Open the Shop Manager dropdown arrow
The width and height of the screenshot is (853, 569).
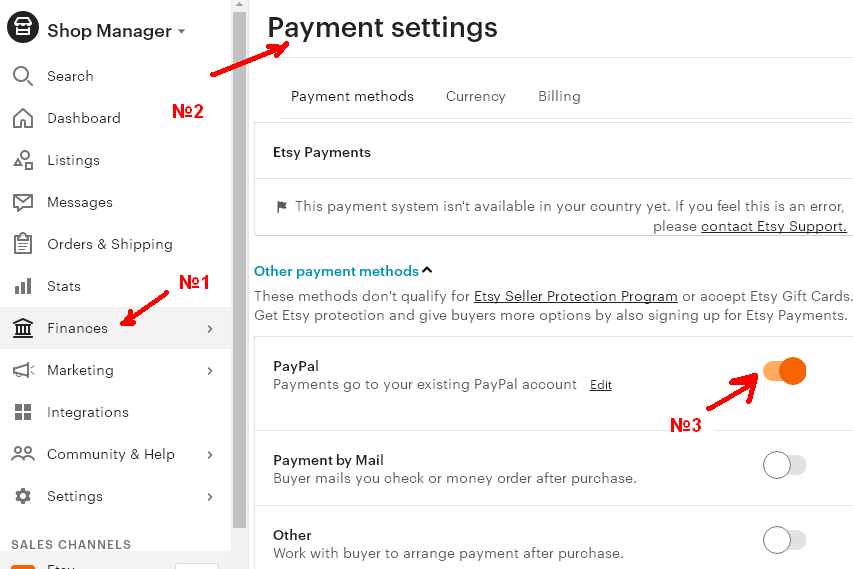coord(182,32)
